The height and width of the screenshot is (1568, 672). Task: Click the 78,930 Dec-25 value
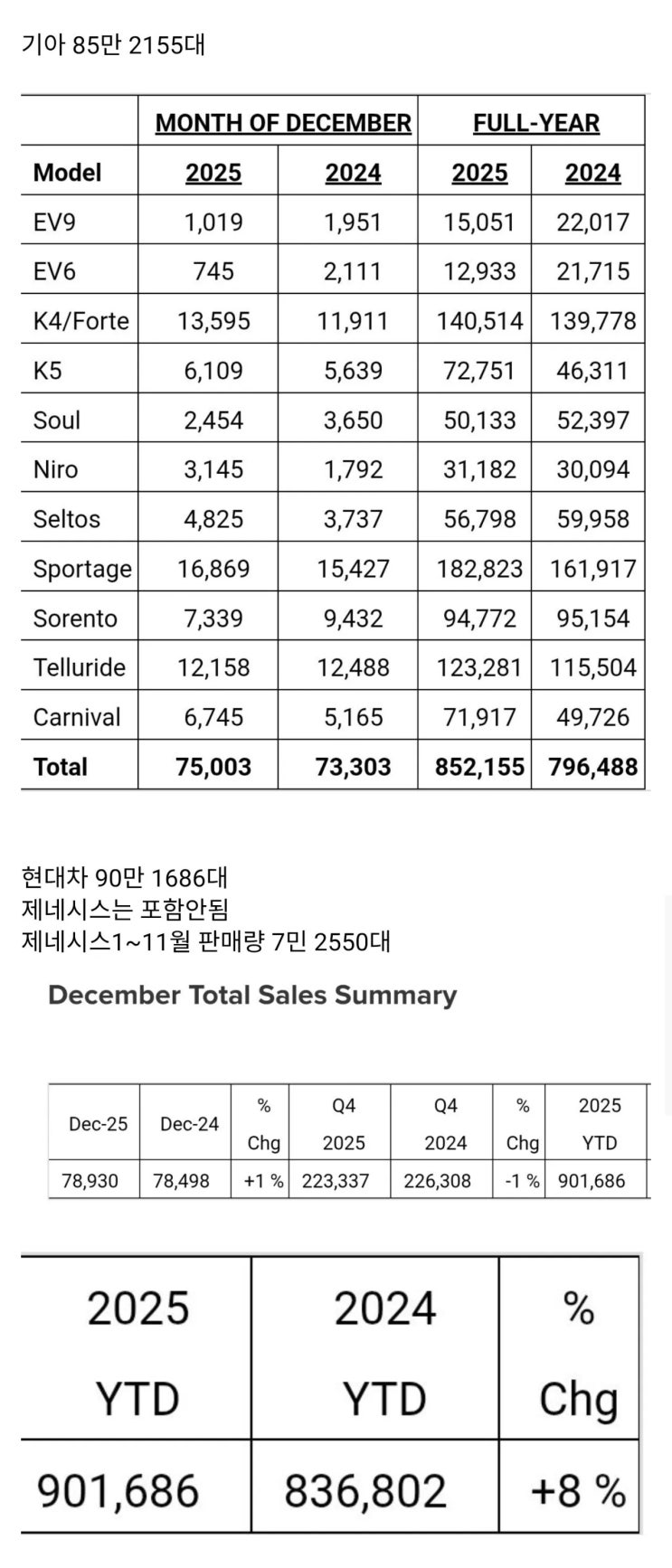coord(90,1181)
